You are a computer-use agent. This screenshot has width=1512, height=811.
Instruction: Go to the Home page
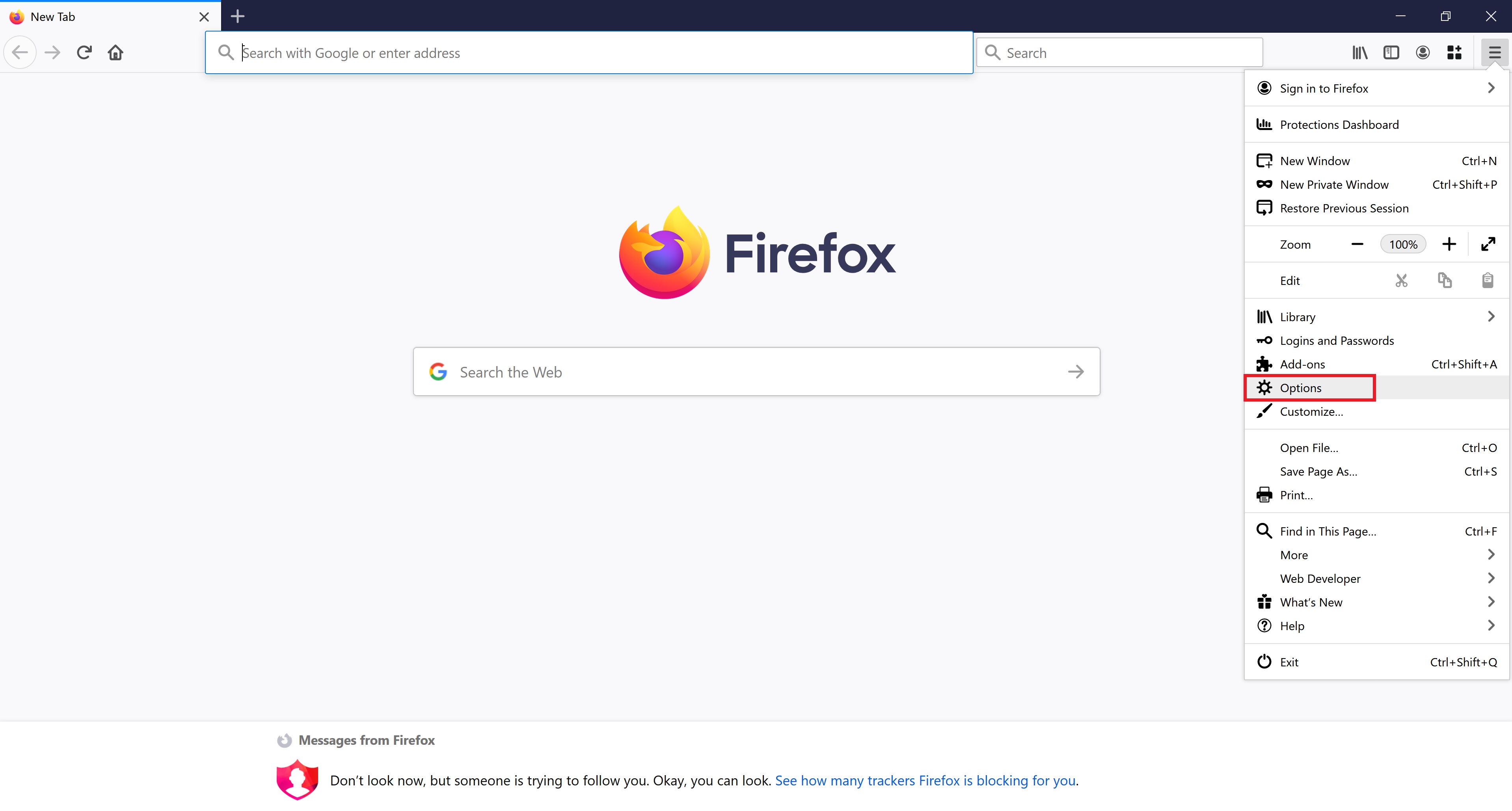(115, 52)
